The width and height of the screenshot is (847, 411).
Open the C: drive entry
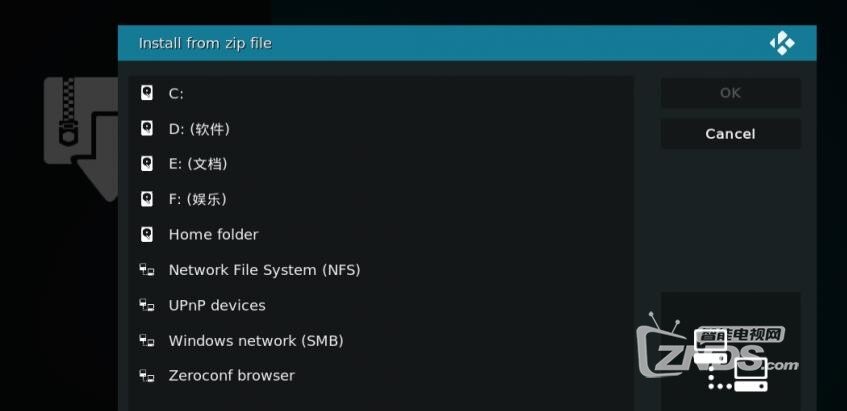pyautogui.click(x=381, y=93)
